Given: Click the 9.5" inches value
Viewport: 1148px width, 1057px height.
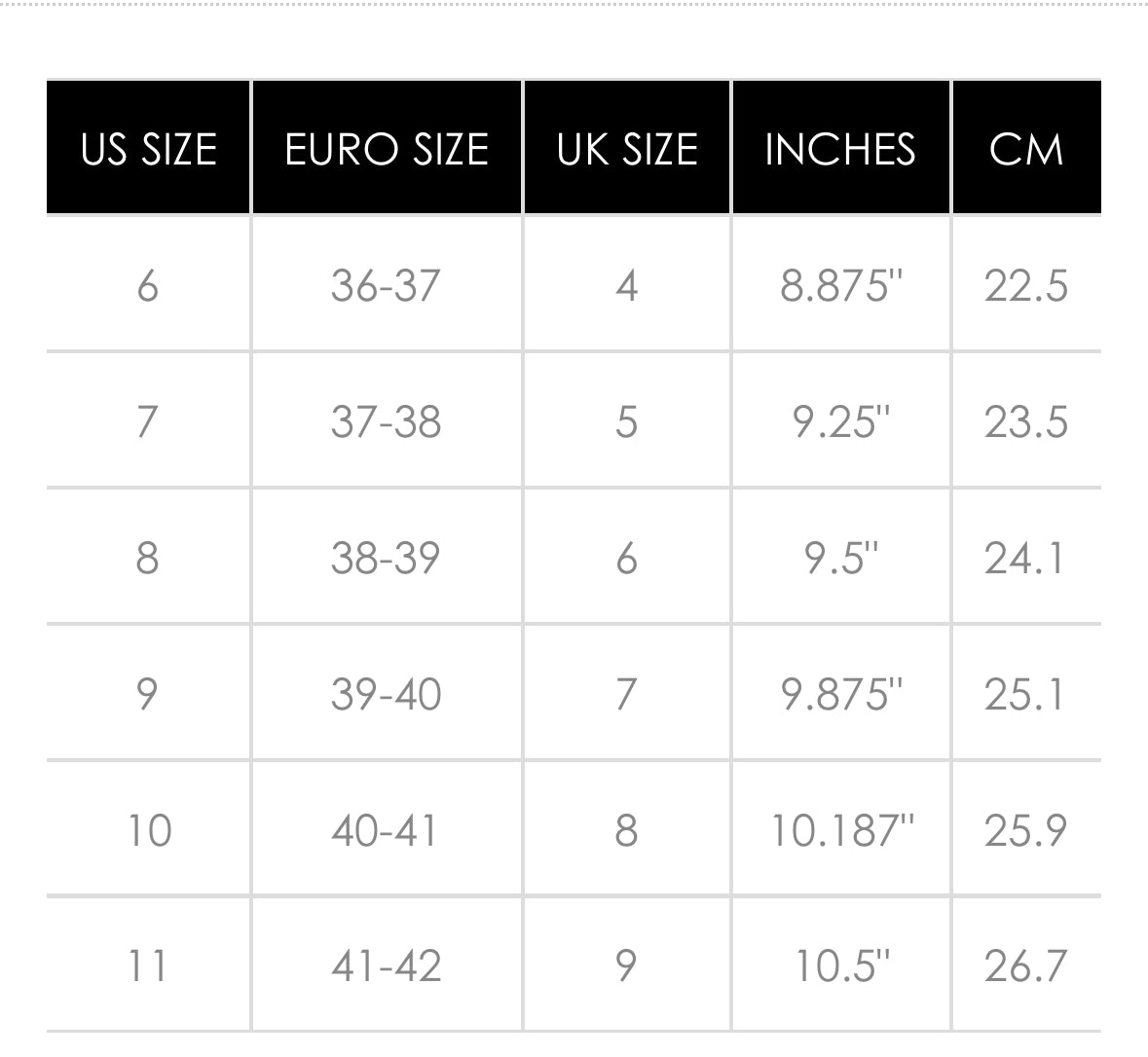Looking at the screenshot, I should tap(841, 559).
